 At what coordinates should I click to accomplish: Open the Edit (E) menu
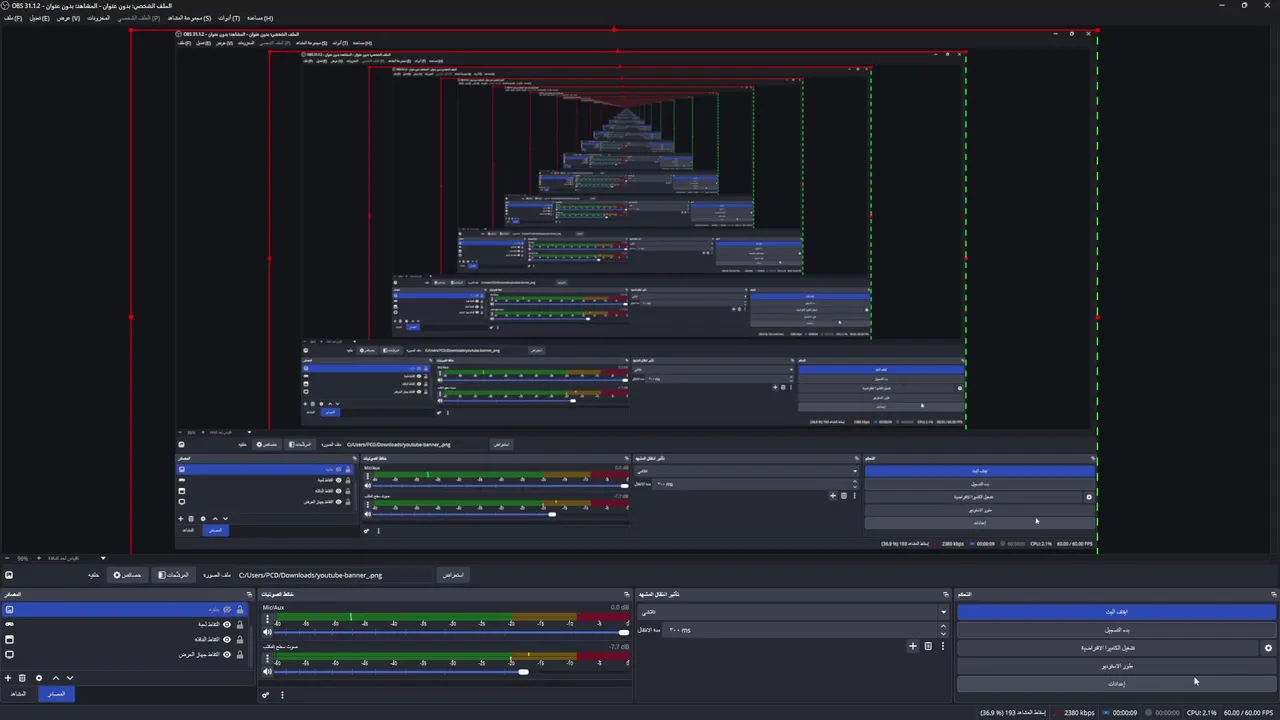(39, 18)
